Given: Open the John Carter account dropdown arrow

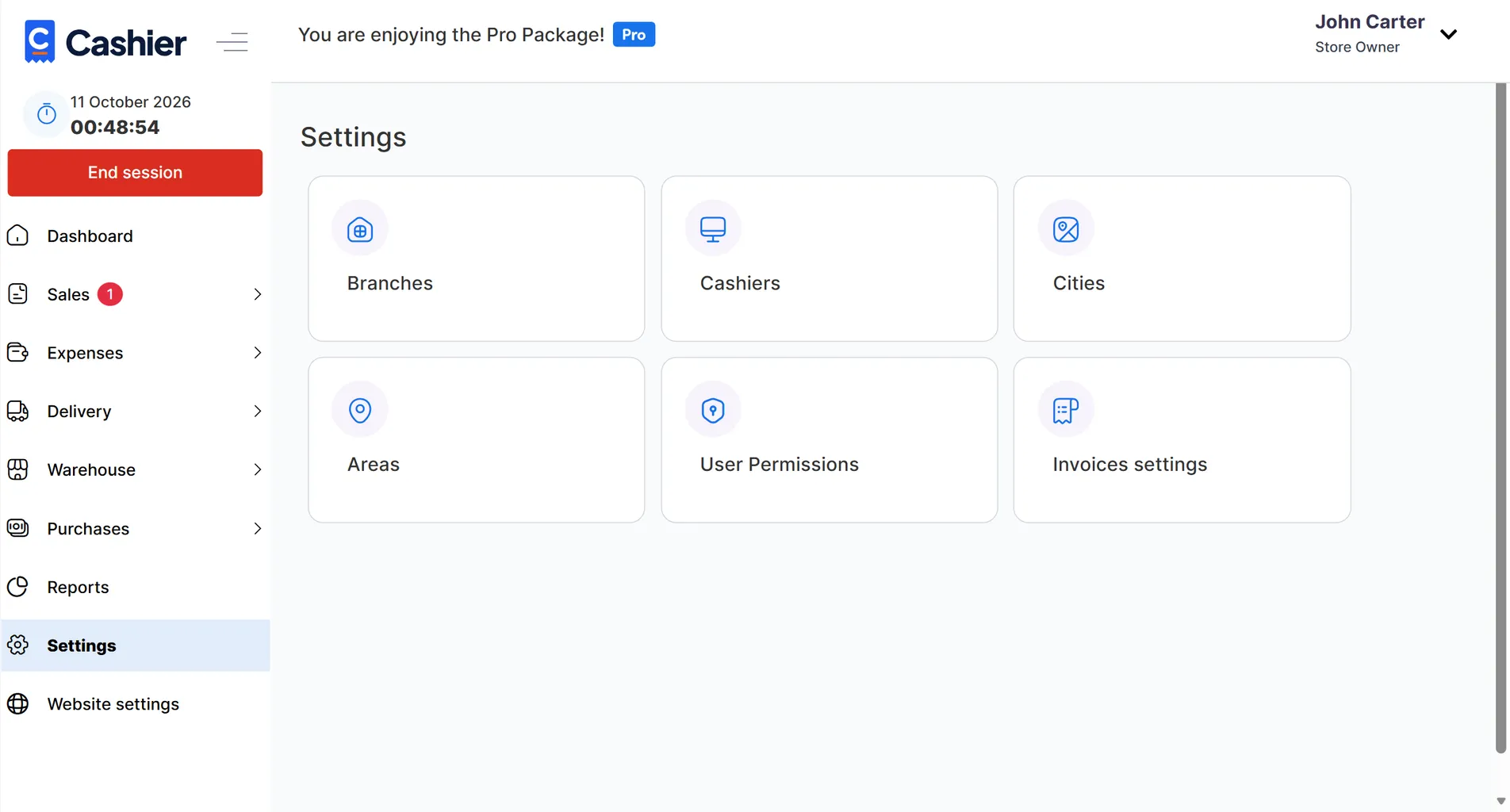Looking at the screenshot, I should (1448, 34).
